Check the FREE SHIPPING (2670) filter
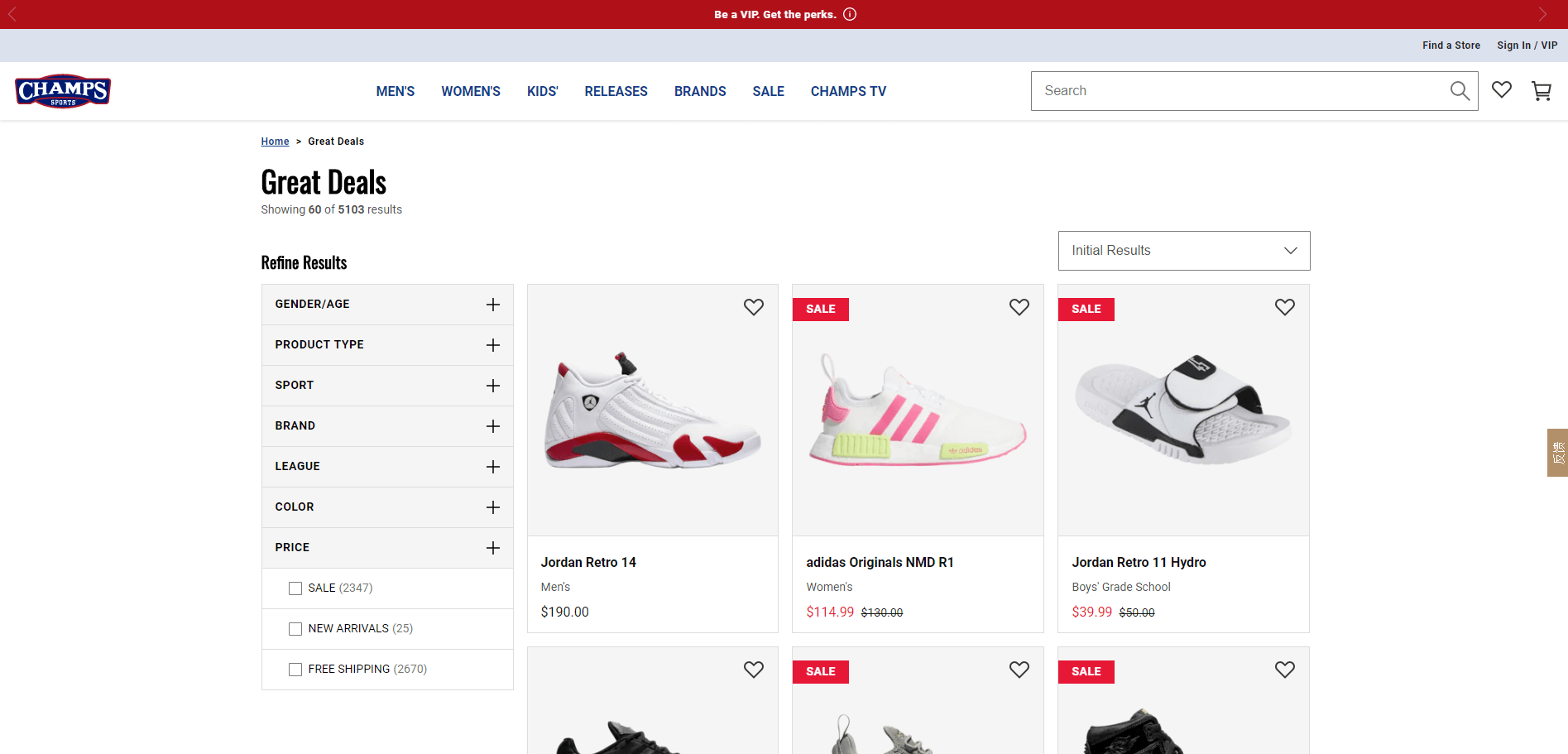1568x754 pixels. pyautogui.click(x=295, y=670)
